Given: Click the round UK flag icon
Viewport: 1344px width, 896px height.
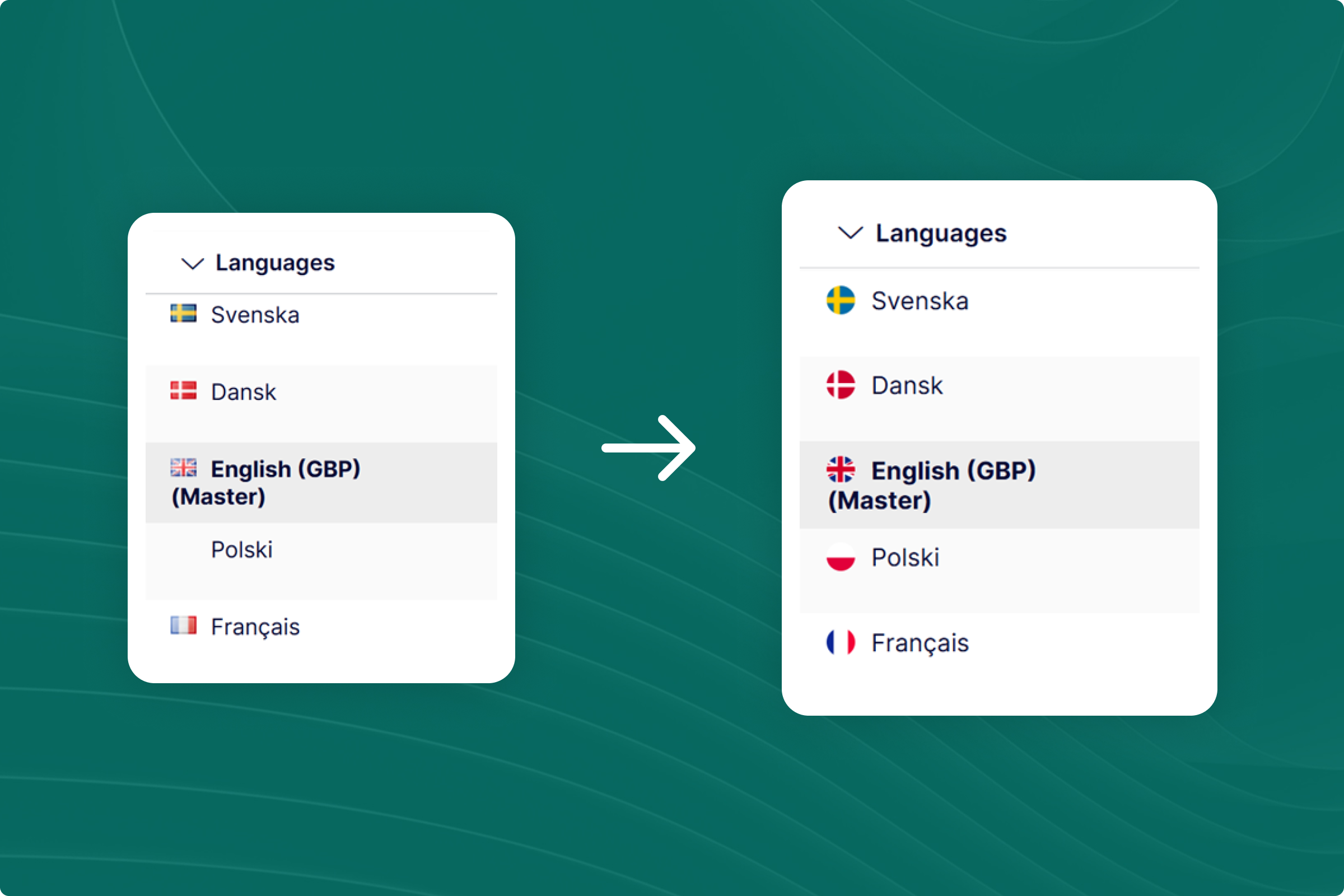Looking at the screenshot, I should [841, 470].
